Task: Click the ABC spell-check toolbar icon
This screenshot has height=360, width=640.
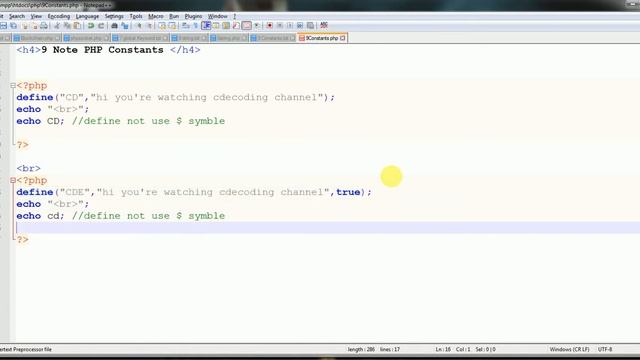Action: coord(324,26)
